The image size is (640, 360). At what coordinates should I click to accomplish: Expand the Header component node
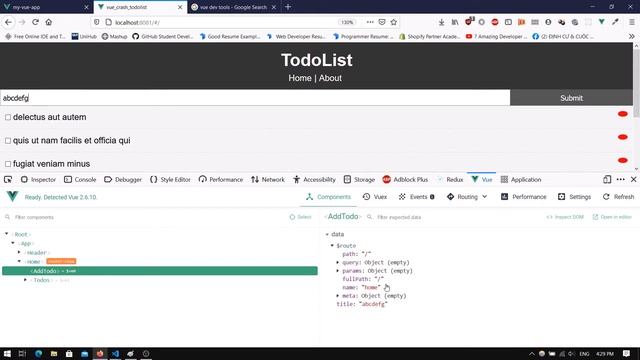[x=19, y=252]
